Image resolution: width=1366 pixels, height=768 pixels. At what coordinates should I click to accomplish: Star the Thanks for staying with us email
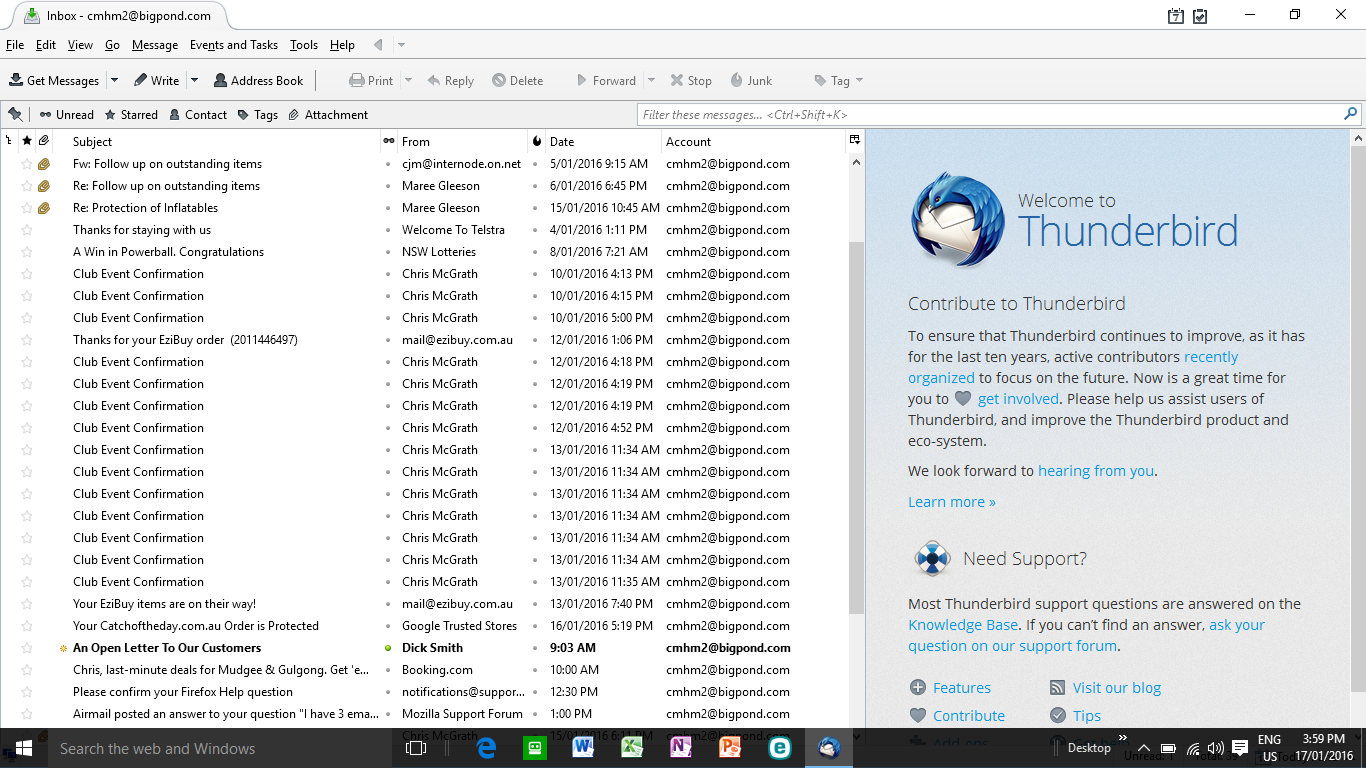pos(27,230)
